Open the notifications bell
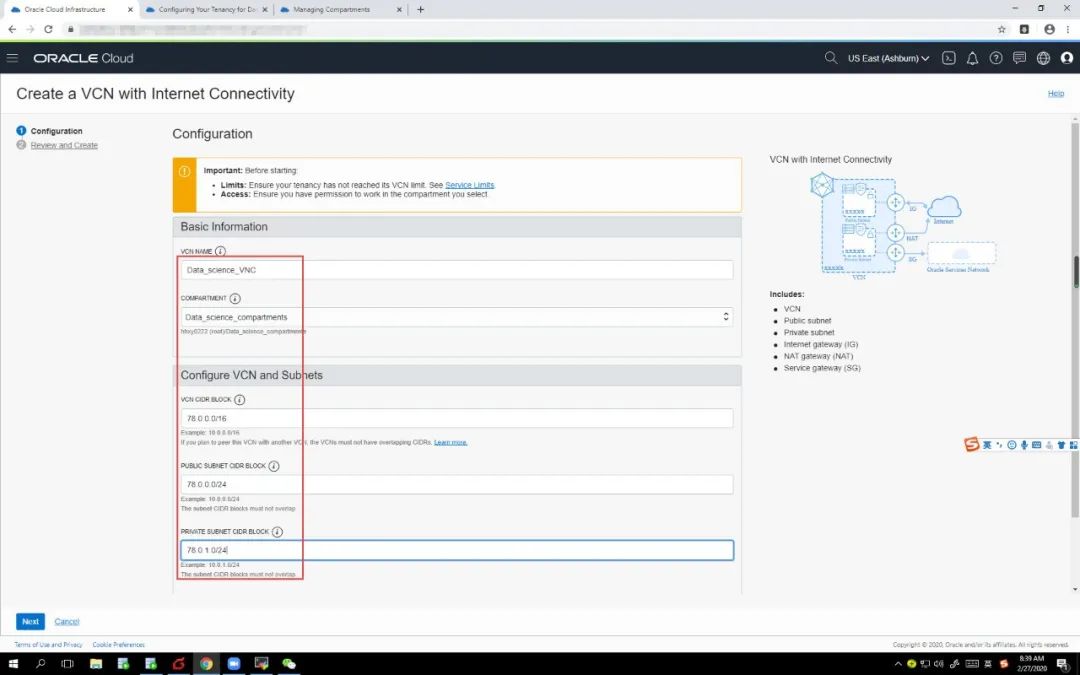This screenshot has height=675, width=1080. (972, 58)
